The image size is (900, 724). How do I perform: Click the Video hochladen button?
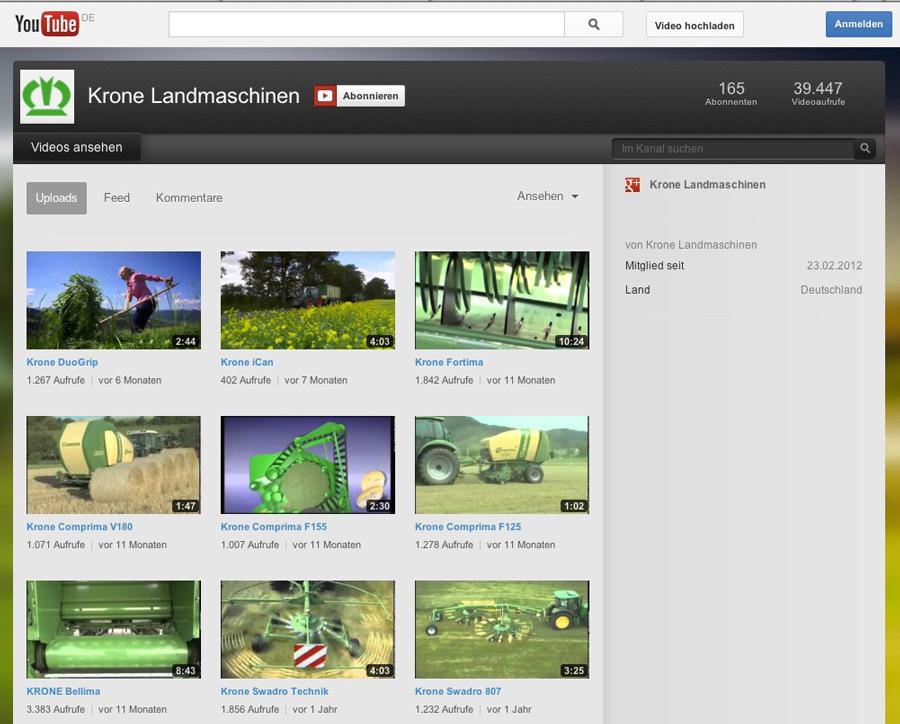(x=694, y=26)
